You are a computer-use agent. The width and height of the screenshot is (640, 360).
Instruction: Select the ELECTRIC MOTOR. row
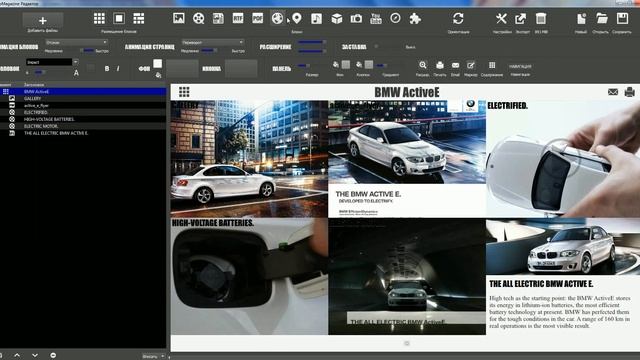click(x=83, y=126)
